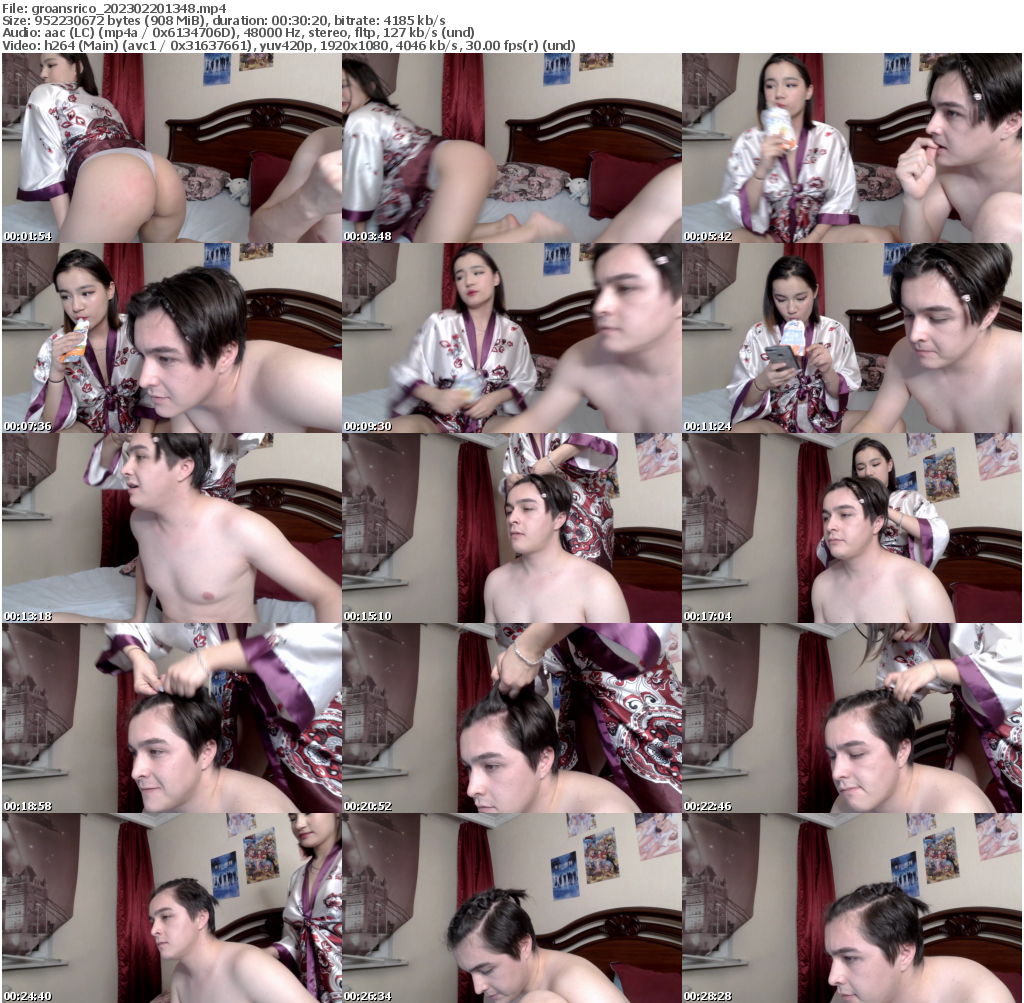The image size is (1024, 1003).
Task: Click the thumbnail stamped 00:05:42
Action: tap(851, 148)
